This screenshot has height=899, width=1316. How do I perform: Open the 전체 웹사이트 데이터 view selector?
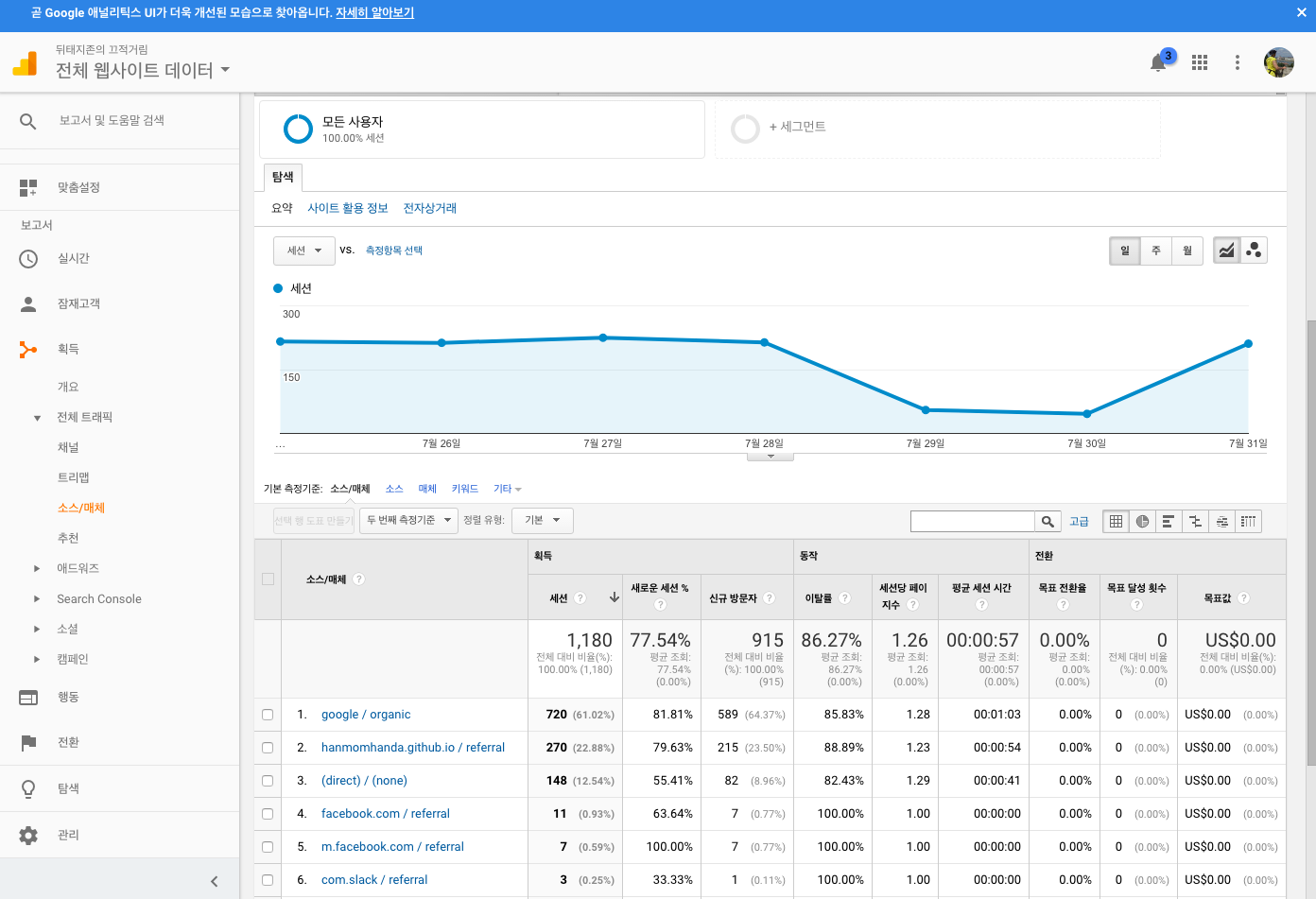[x=143, y=70]
